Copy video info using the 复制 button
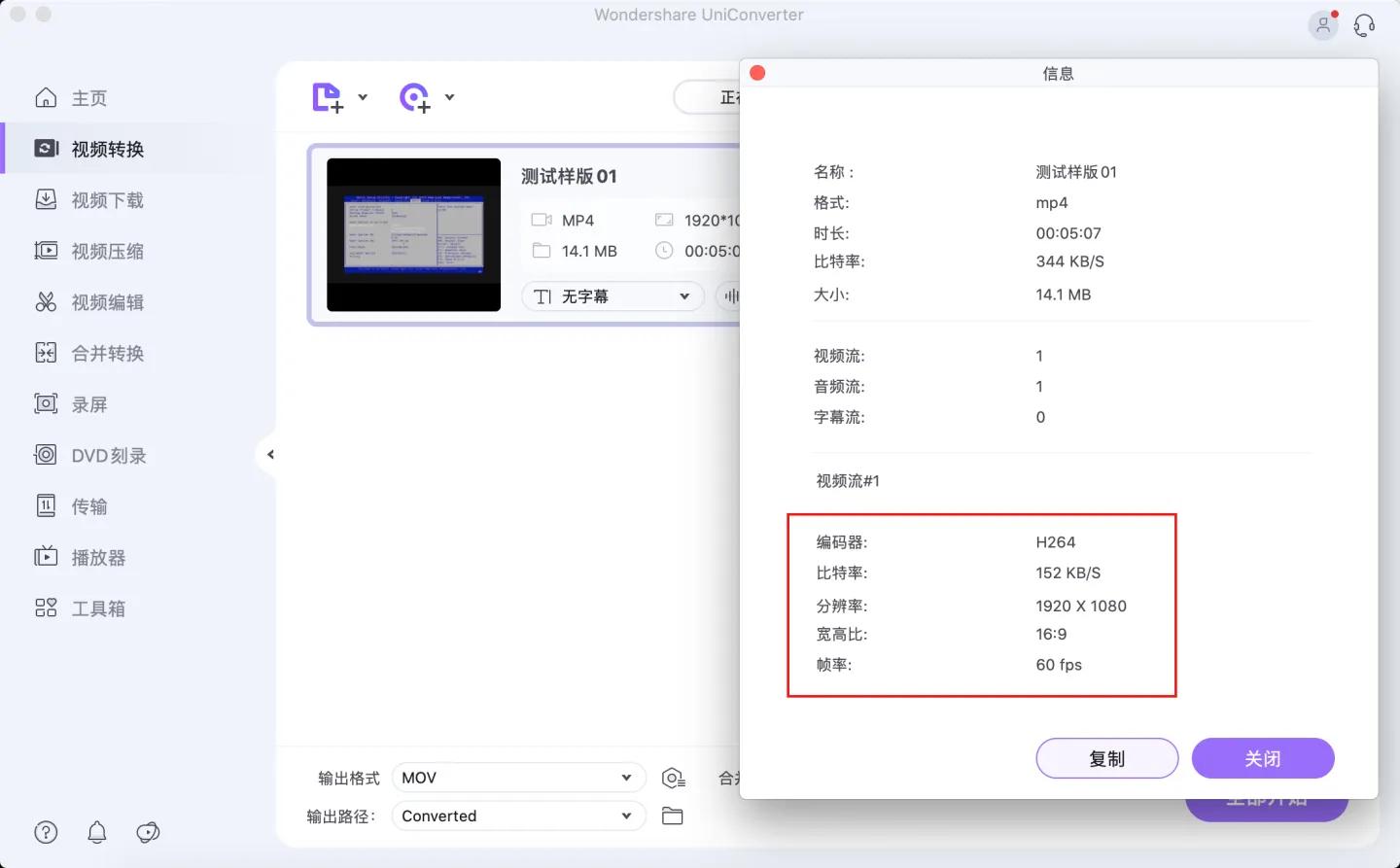The image size is (1400, 868). [x=1106, y=758]
